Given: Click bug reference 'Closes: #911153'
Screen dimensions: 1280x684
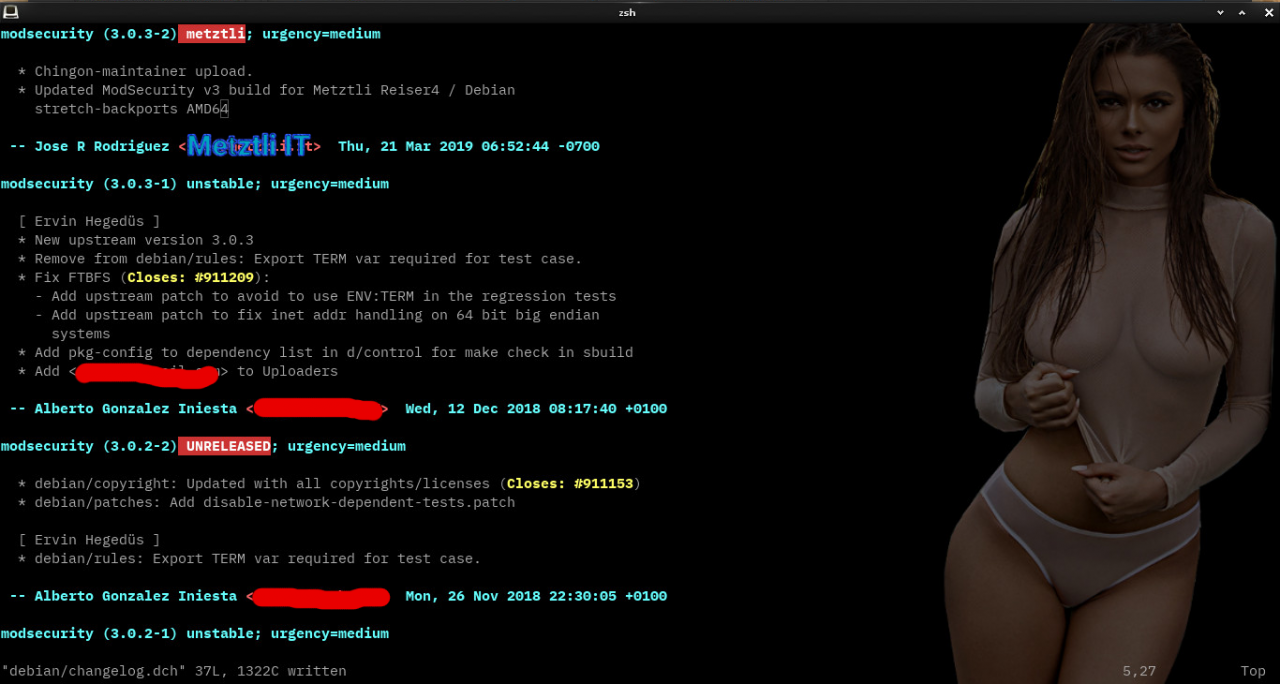Looking at the screenshot, I should 570,484.
